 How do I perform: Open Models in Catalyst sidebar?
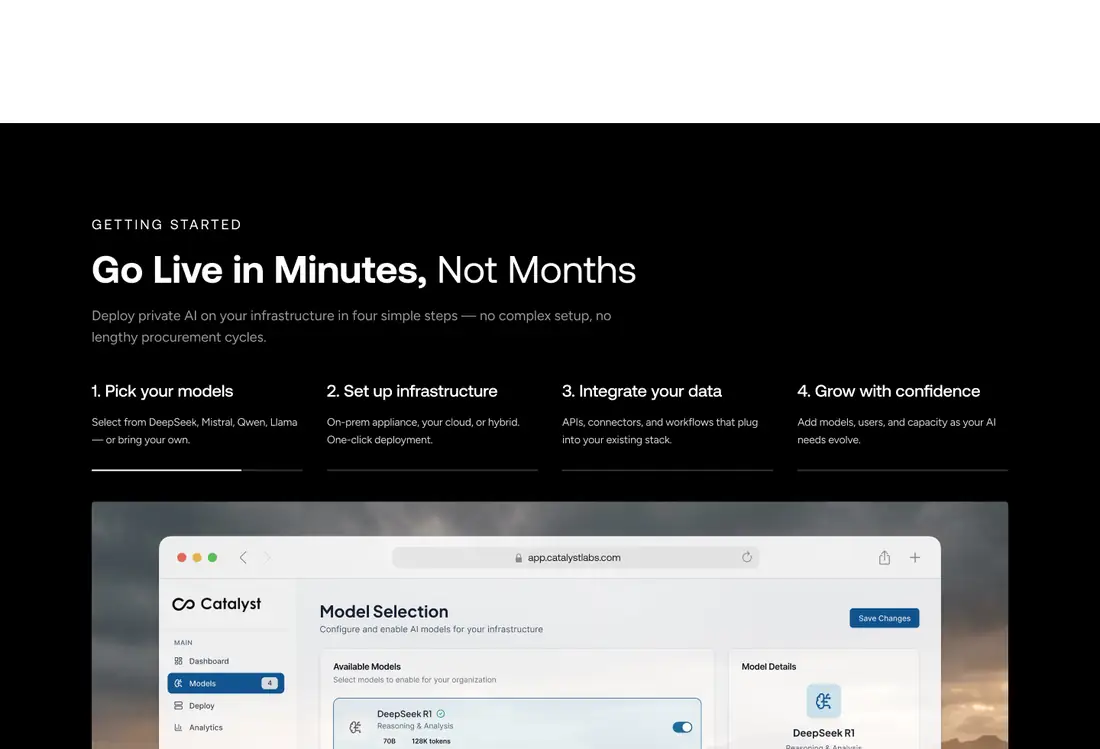[225, 683]
